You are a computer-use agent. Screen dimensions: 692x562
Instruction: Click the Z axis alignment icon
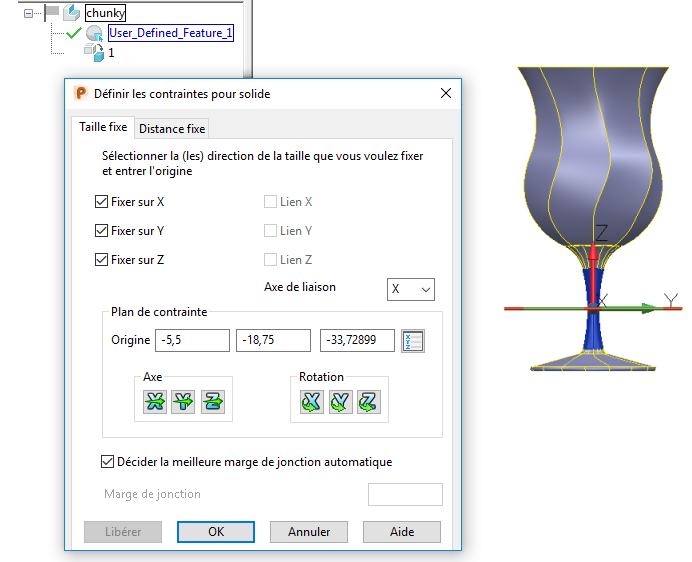[213, 402]
